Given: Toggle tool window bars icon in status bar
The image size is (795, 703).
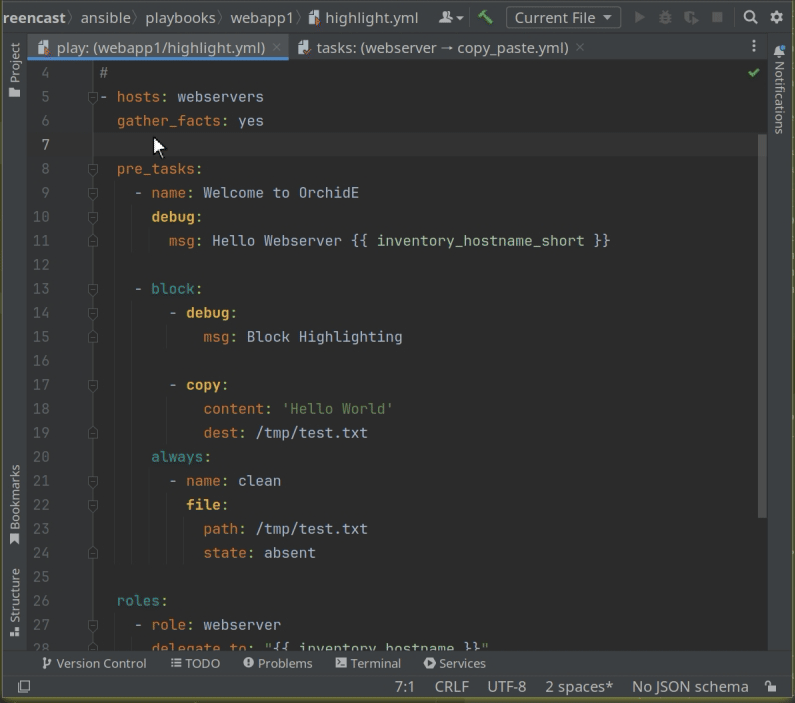Looking at the screenshot, I should (x=24, y=686).
